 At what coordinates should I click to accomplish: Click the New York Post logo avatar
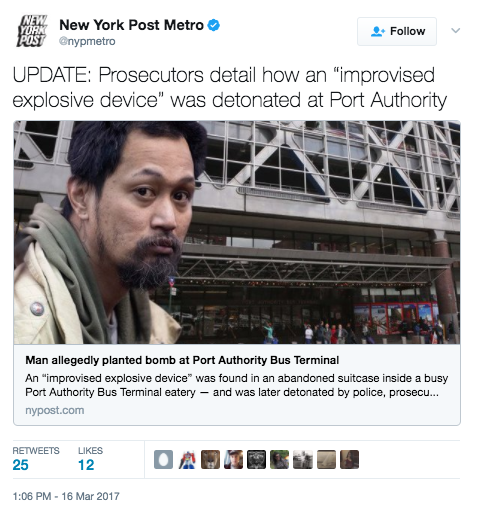32,31
